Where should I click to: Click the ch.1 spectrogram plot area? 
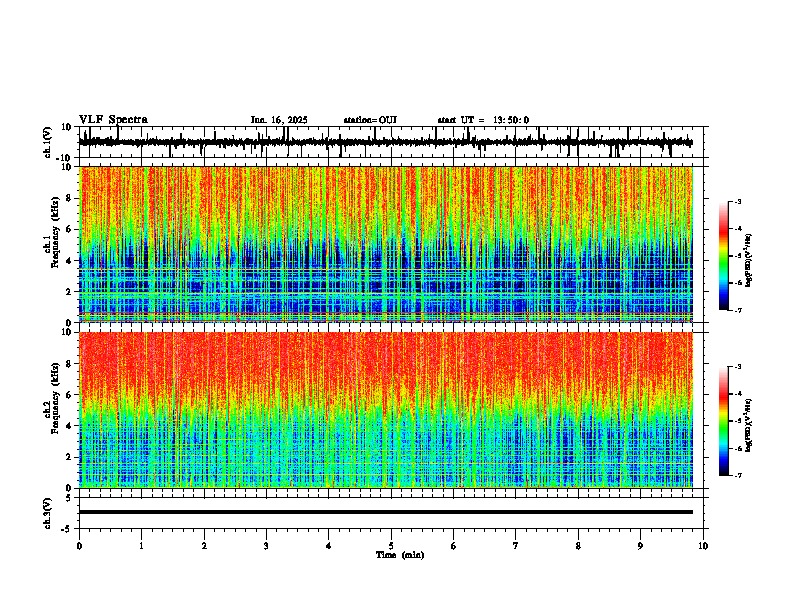(386, 244)
